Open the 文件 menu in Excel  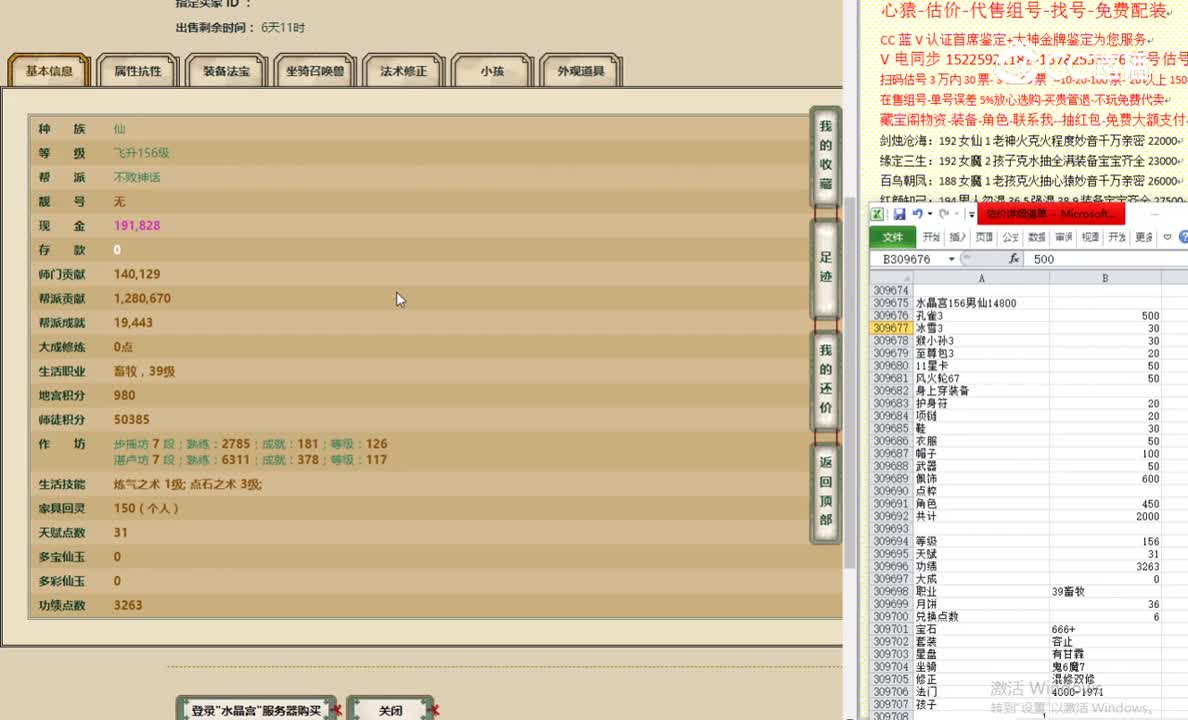coord(893,237)
